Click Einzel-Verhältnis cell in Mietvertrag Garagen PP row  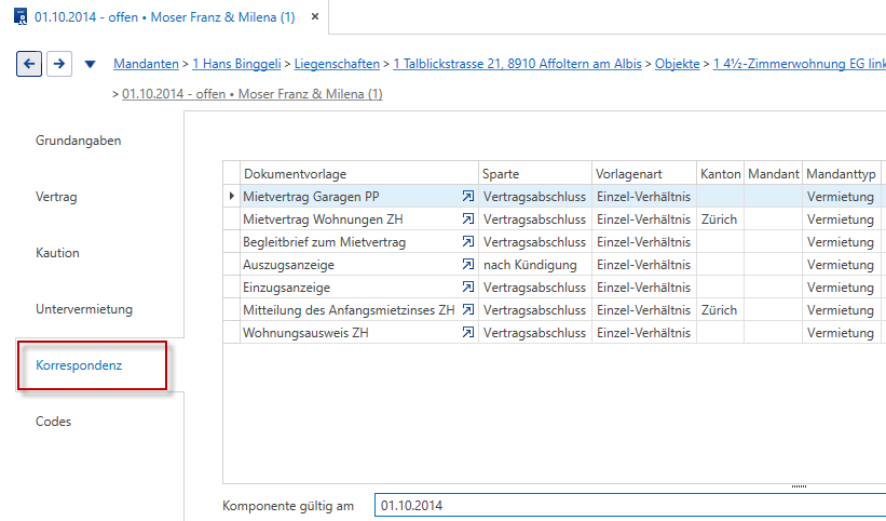pyautogui.click(x=644, y=196)
